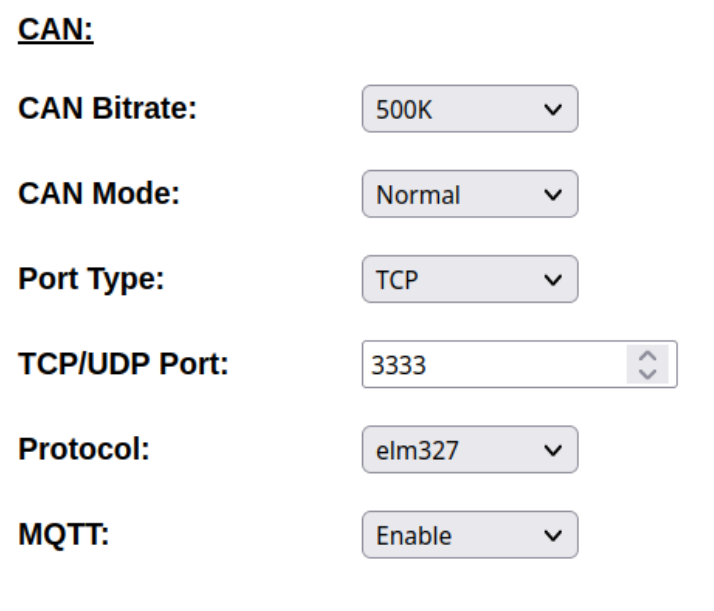Viewport: 714px width, 611px height.
Task: Click the CAN Bitrate label text
Action: [x=107, y=108]
